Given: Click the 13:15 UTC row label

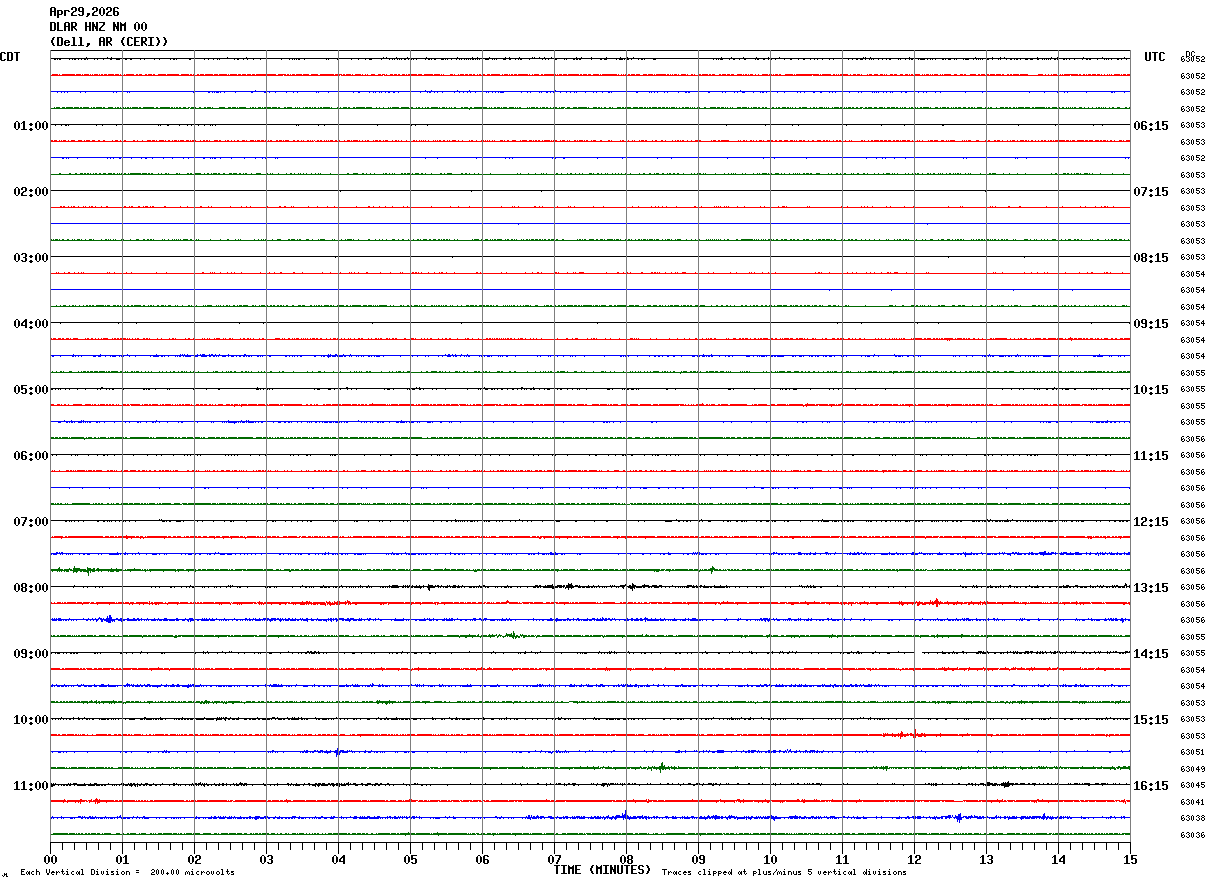Looking at the screenshot, I should click(x=1151, y=588).
